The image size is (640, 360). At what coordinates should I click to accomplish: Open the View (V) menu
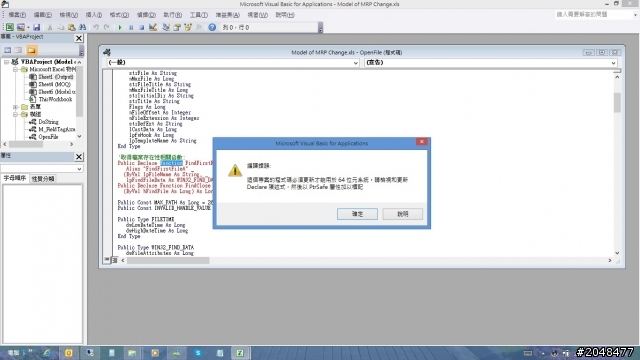coord(68,15)
